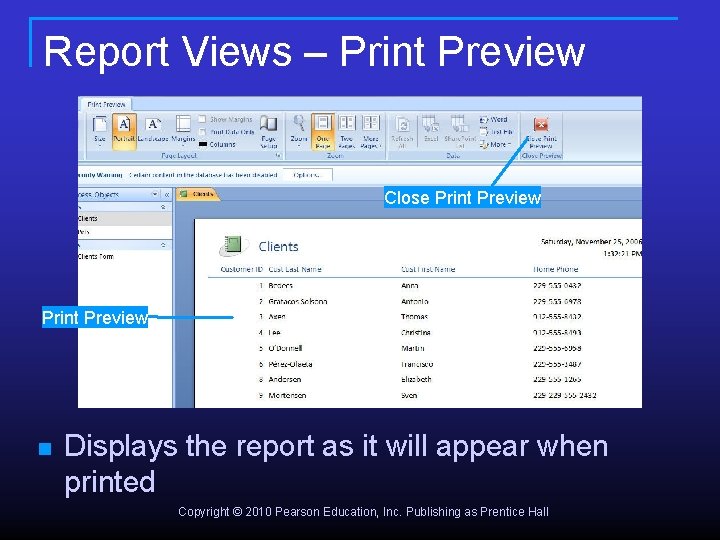Select One Page view
Screen dimensions: 720x540
(x=323, y=131)
